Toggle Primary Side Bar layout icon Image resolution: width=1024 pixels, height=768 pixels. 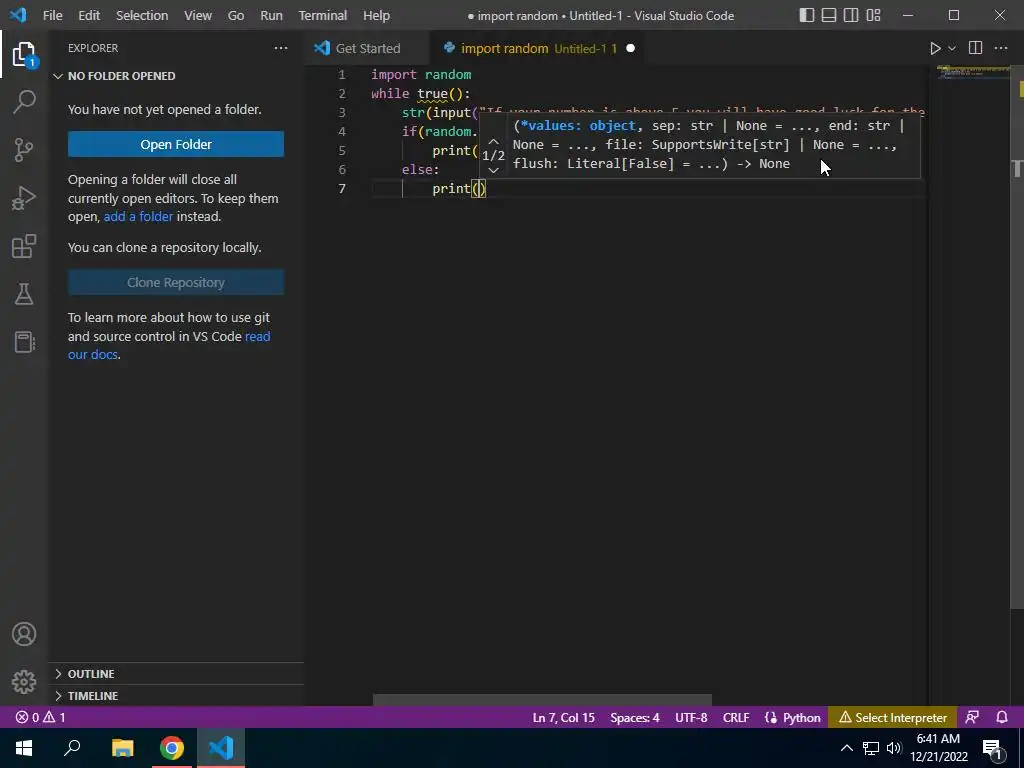coord(807,15)
